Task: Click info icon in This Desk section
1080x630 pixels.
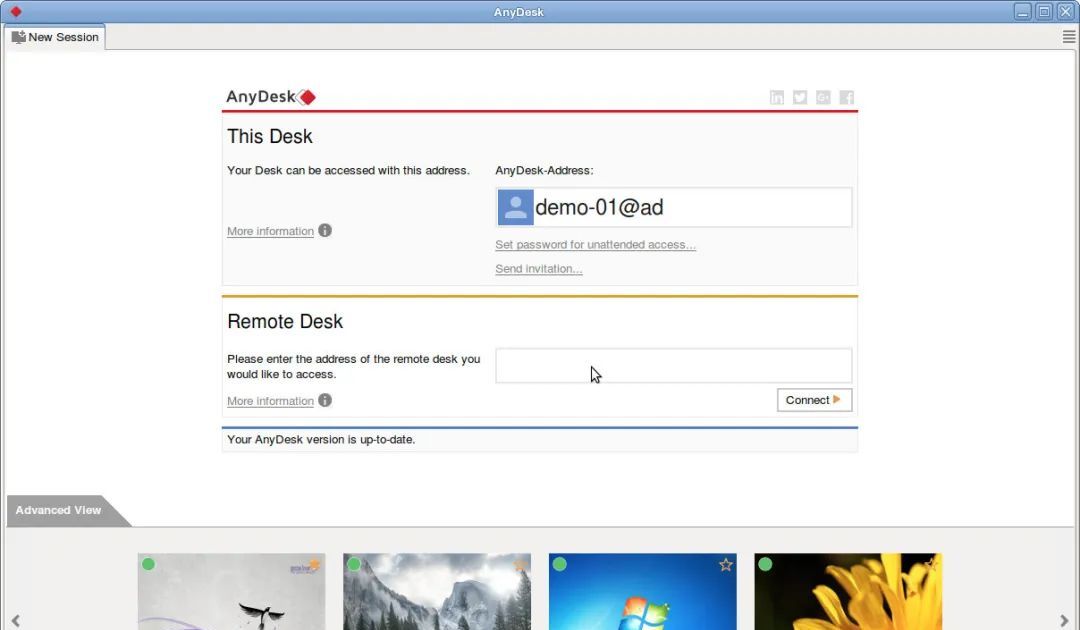Action: [325, 231]
